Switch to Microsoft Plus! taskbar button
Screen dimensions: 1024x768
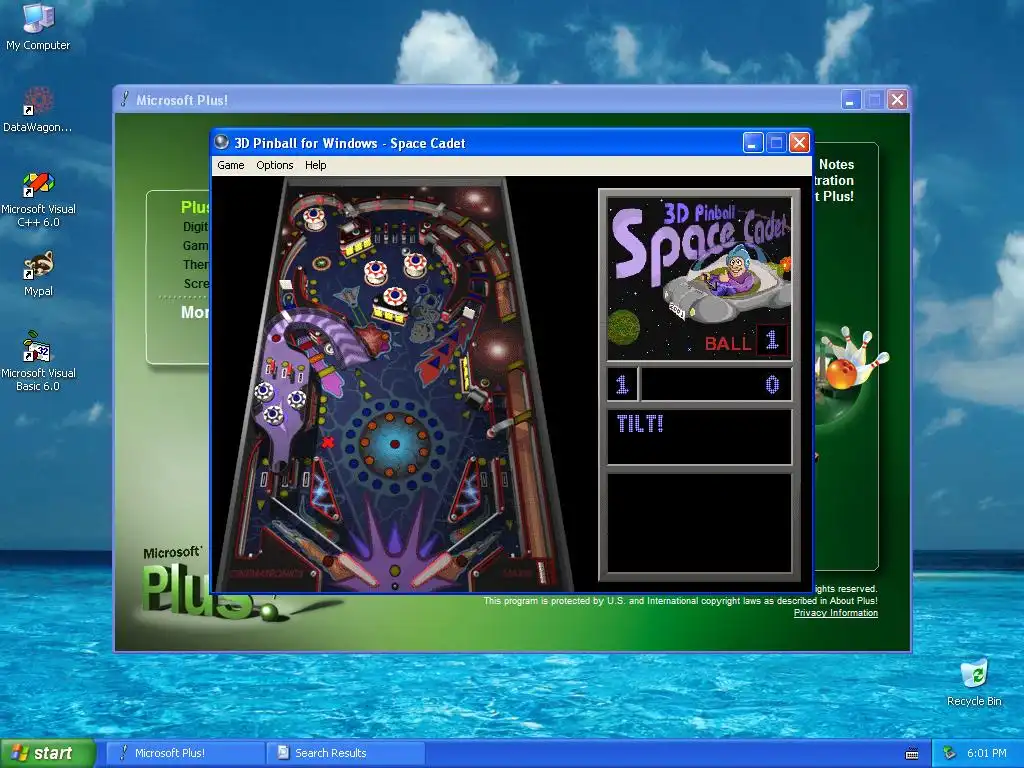(x=185, y=753)
